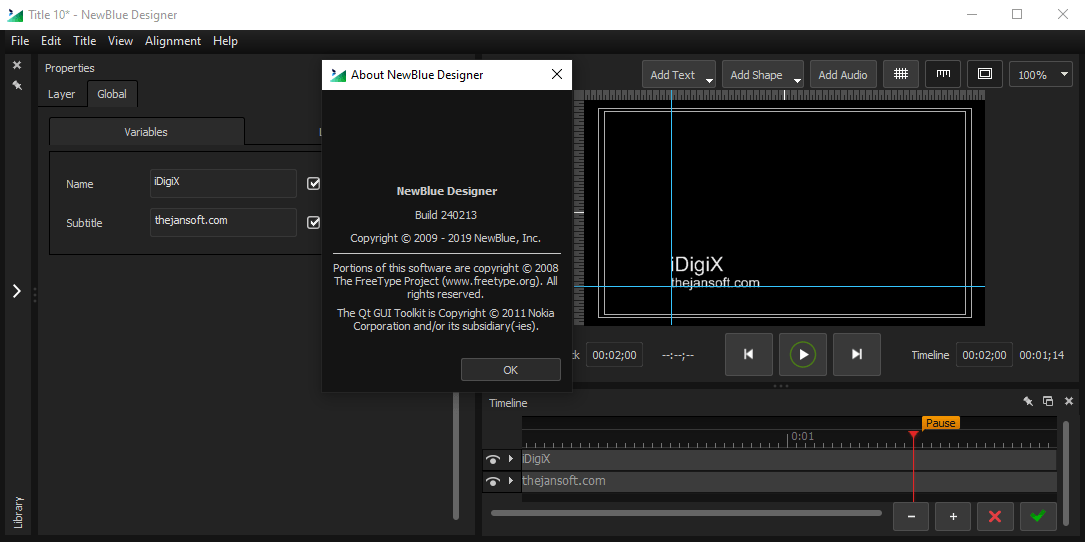The width and height of the screenshot is (1085, 542).
Task: Toggle the Subtitle variable checkbox
Action: (314, 222)
